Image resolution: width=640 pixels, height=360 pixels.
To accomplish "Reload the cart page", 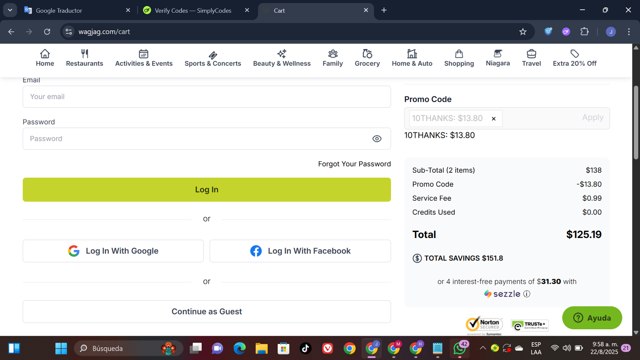I will click(47, 31).
